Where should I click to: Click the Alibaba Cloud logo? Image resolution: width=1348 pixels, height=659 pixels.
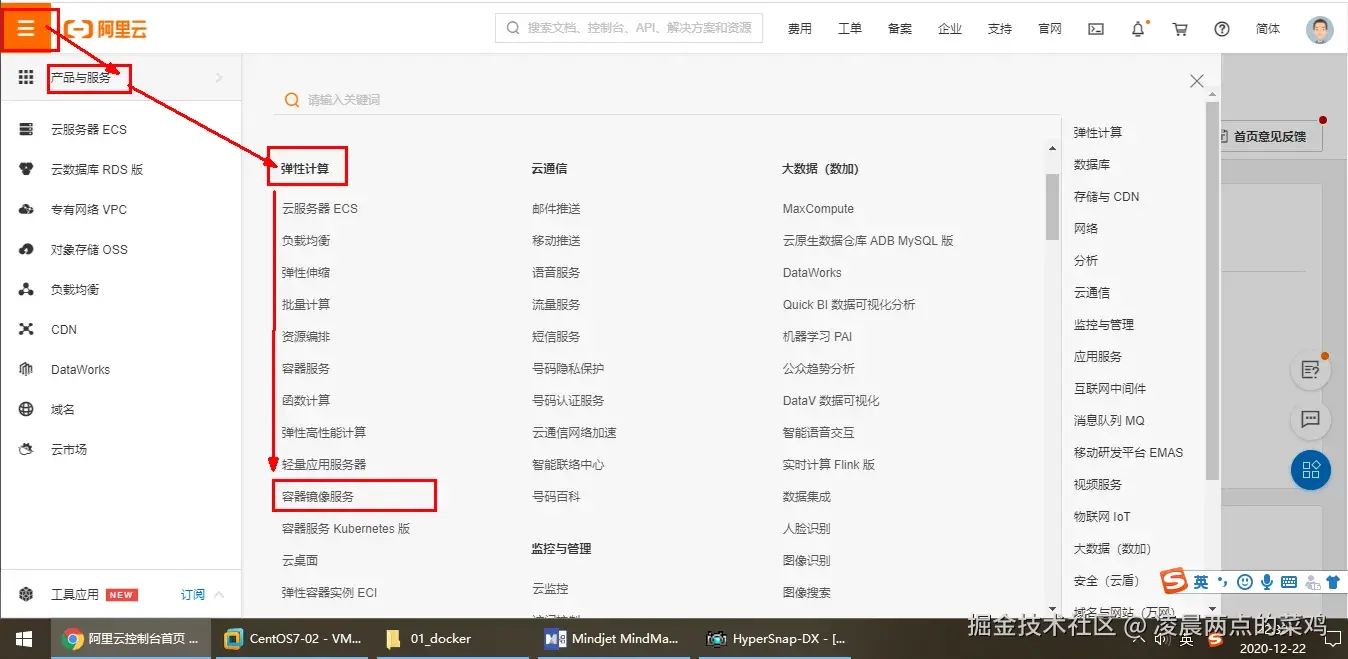(106, 29)
